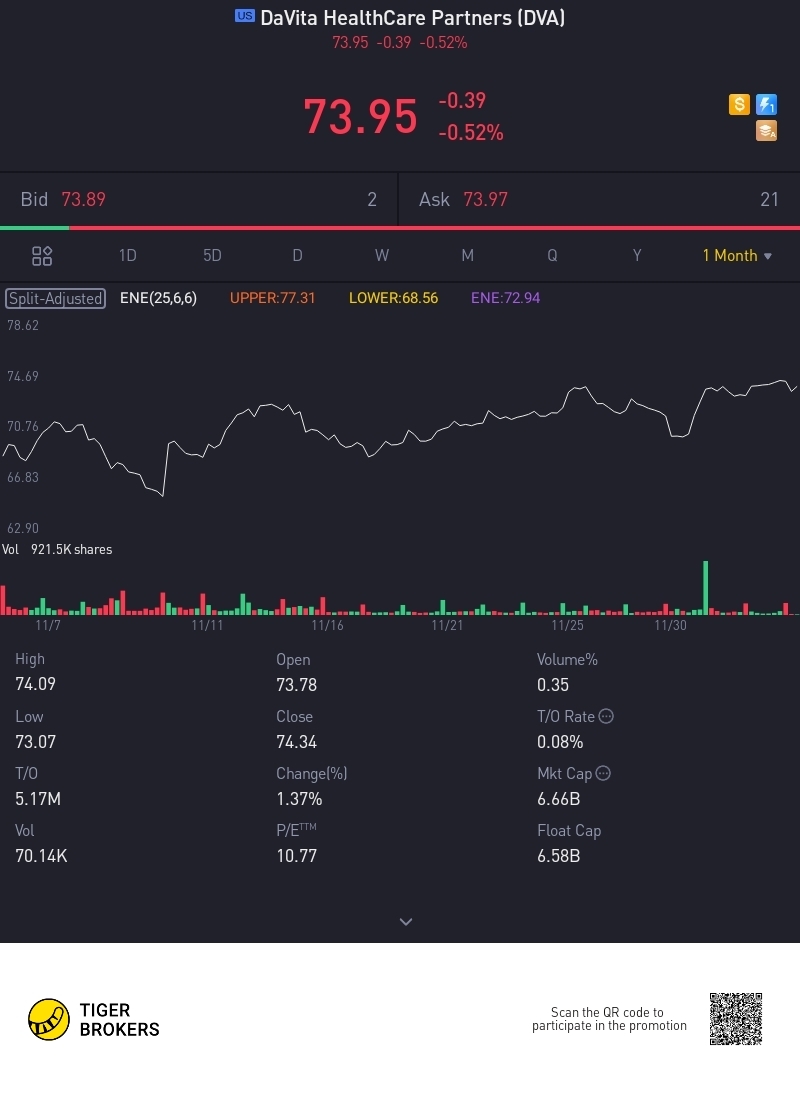Click the Bid price 73.89

[x=84, y=200]
